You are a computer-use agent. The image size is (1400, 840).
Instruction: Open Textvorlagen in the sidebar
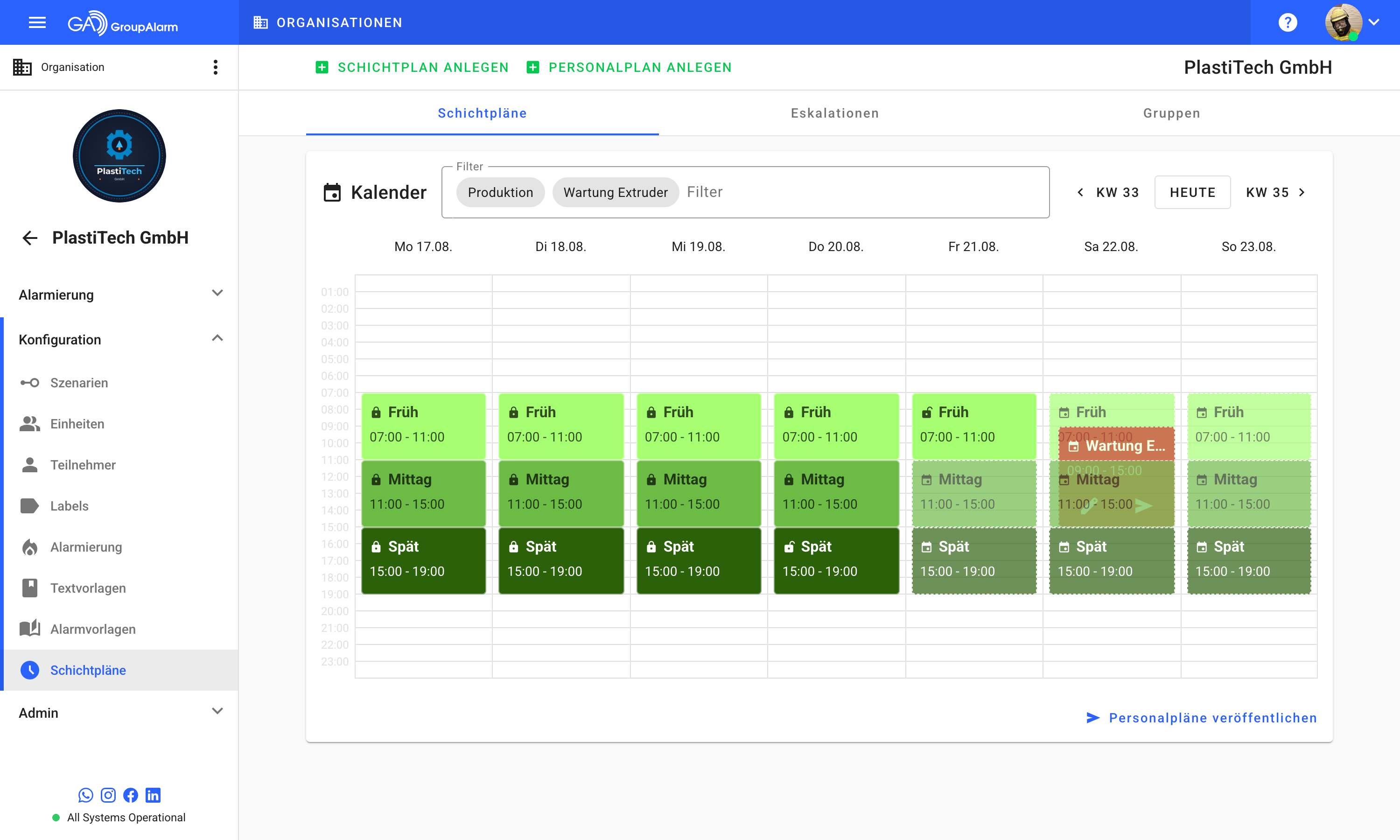(121, 588)
